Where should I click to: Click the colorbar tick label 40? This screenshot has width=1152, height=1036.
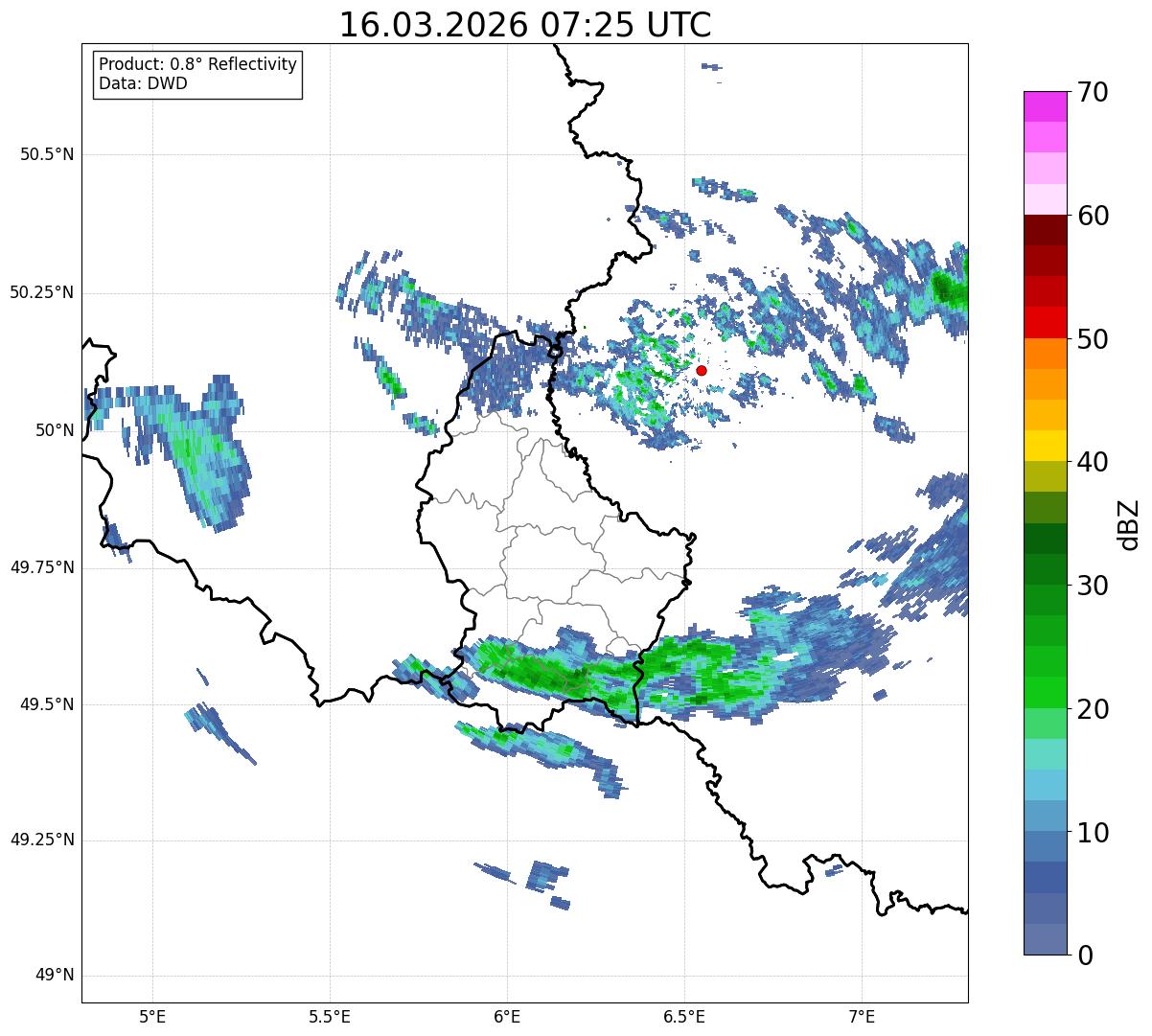click(x=1093, y=462)
